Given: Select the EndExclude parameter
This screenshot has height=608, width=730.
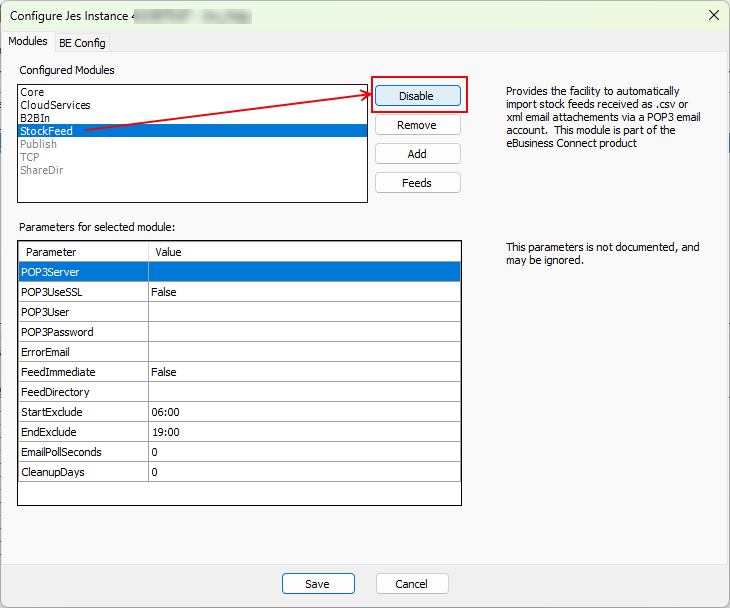Looking at the screenshot, I should [x=83, y=432].
